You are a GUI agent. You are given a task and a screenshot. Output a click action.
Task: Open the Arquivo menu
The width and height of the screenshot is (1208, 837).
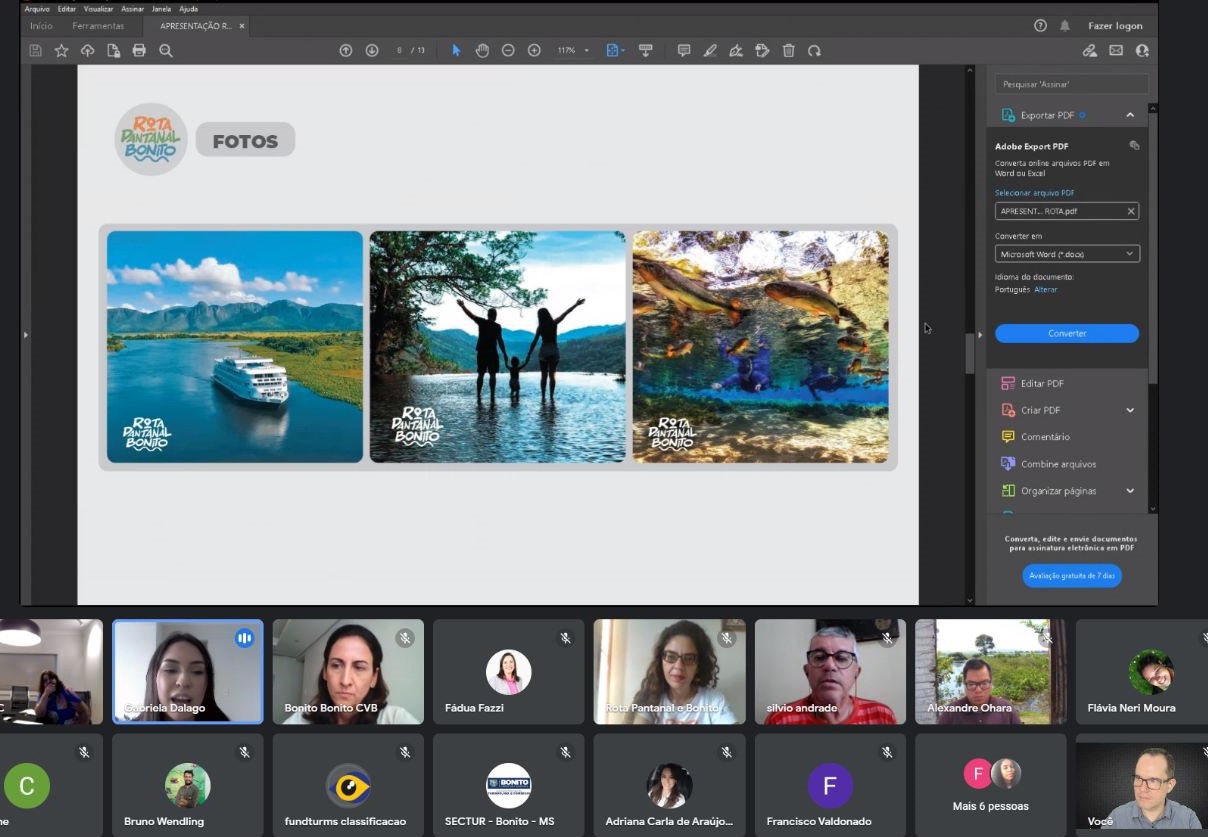pyautogui.click(x=37, y=9)
